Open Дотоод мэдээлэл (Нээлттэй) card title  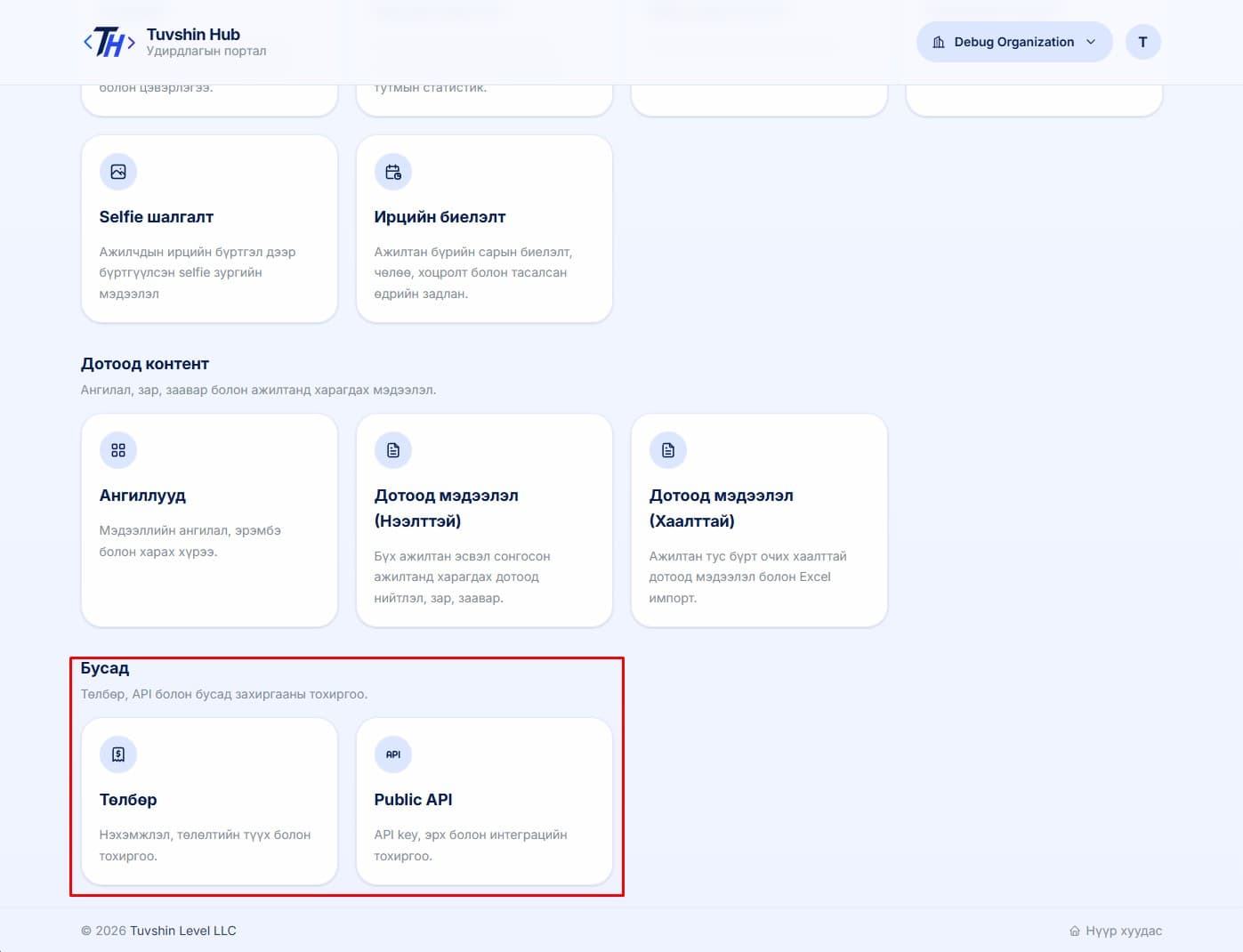click(446, 508)
